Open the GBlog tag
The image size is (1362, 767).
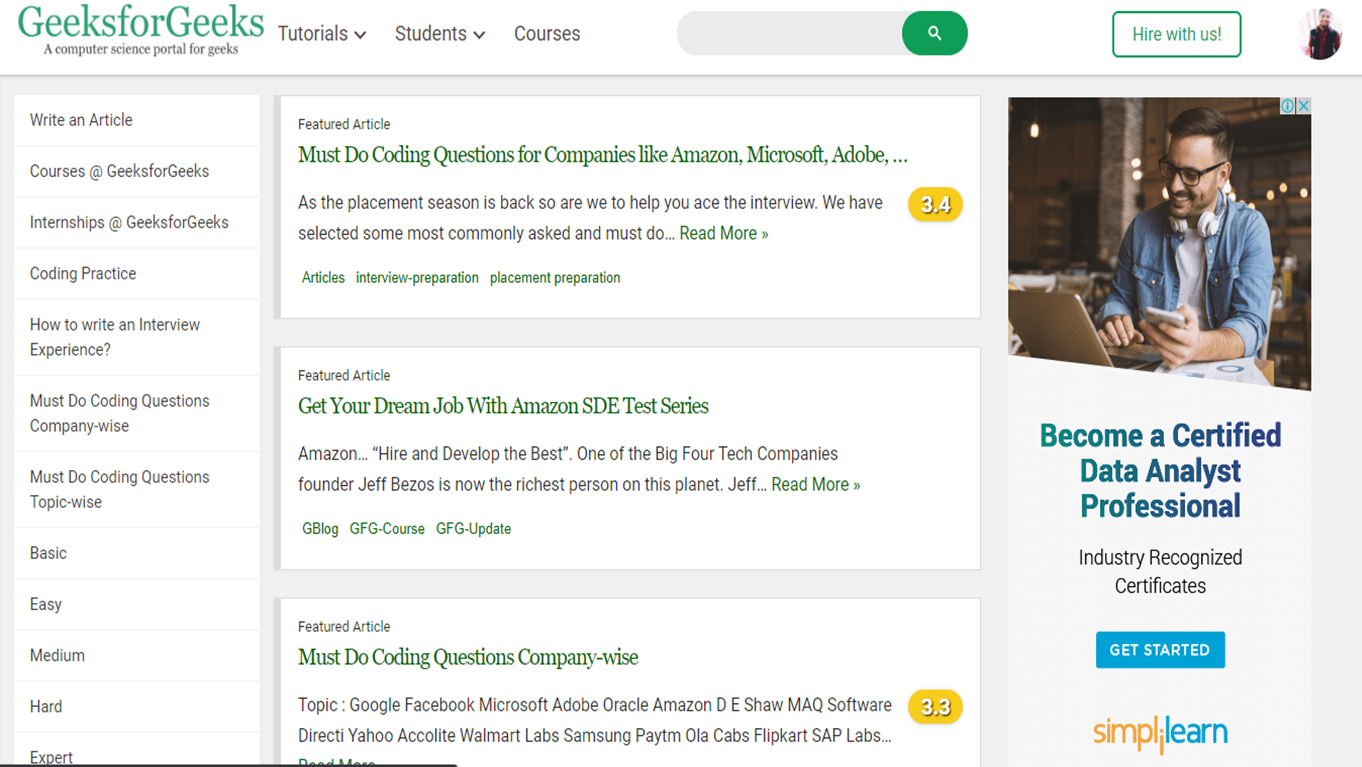pyautogui.click(x=320, y=529)
